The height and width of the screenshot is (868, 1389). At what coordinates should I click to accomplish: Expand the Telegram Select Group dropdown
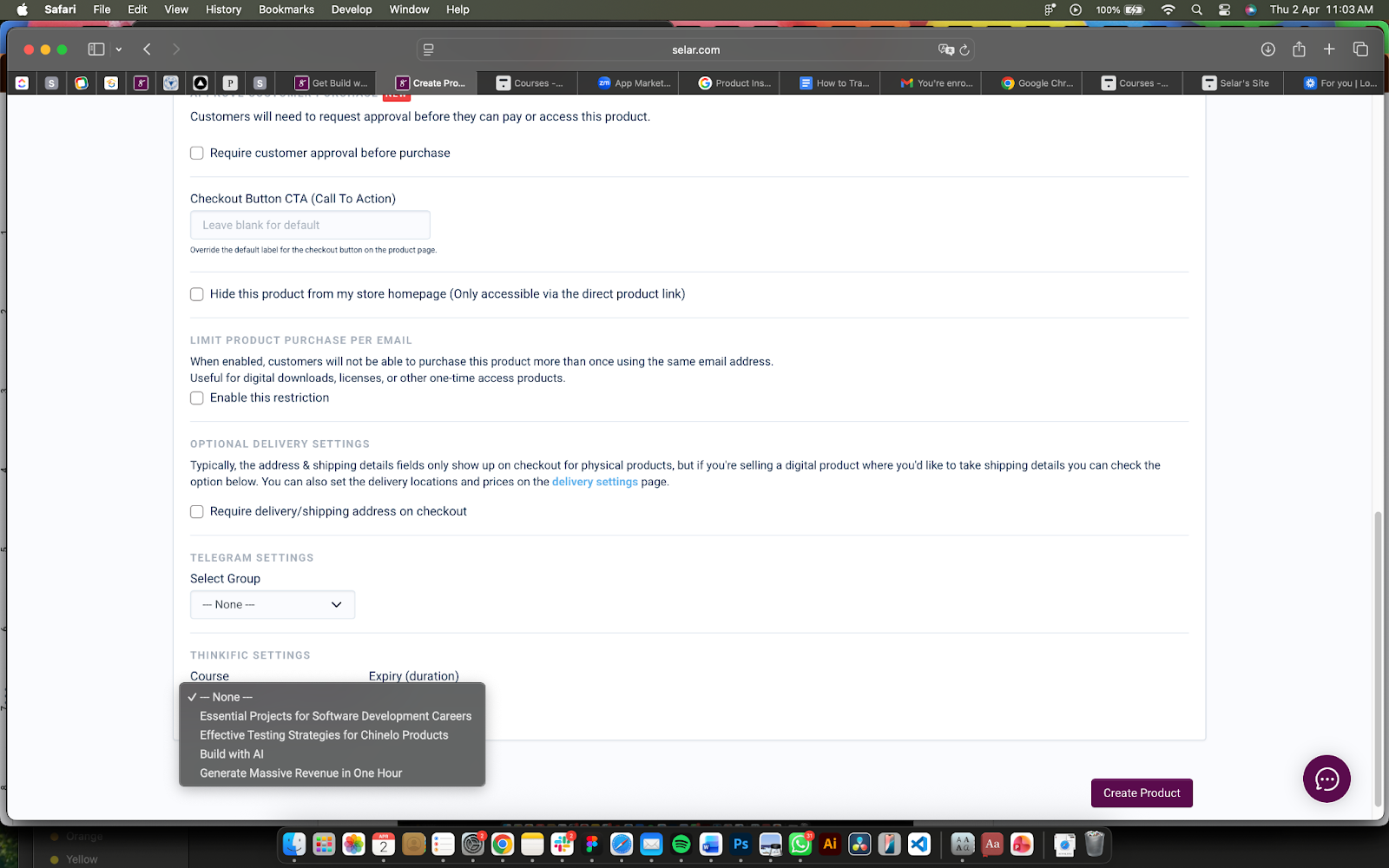tap(273, 605)
